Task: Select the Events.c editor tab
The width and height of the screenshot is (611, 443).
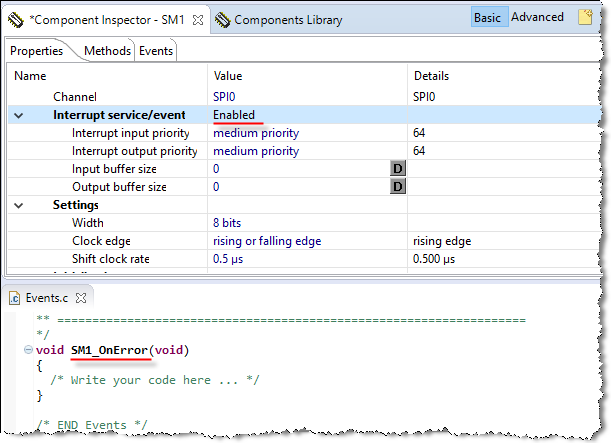Action: (47, 298)
